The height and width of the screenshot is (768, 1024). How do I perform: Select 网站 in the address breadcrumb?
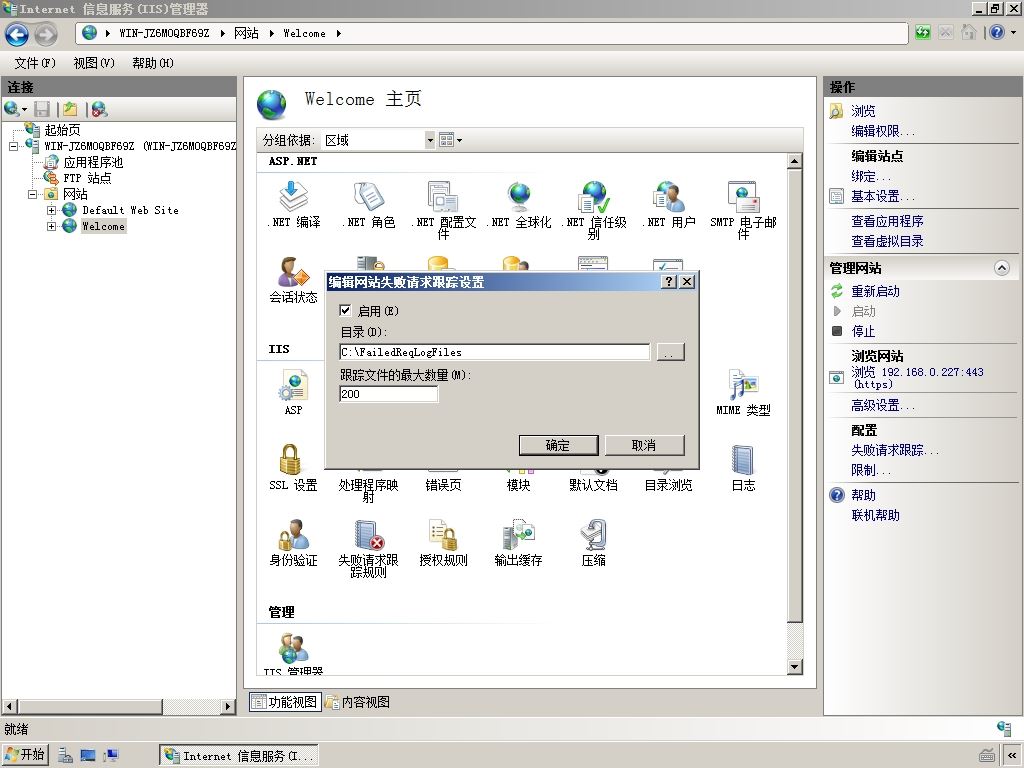[246, 33]
